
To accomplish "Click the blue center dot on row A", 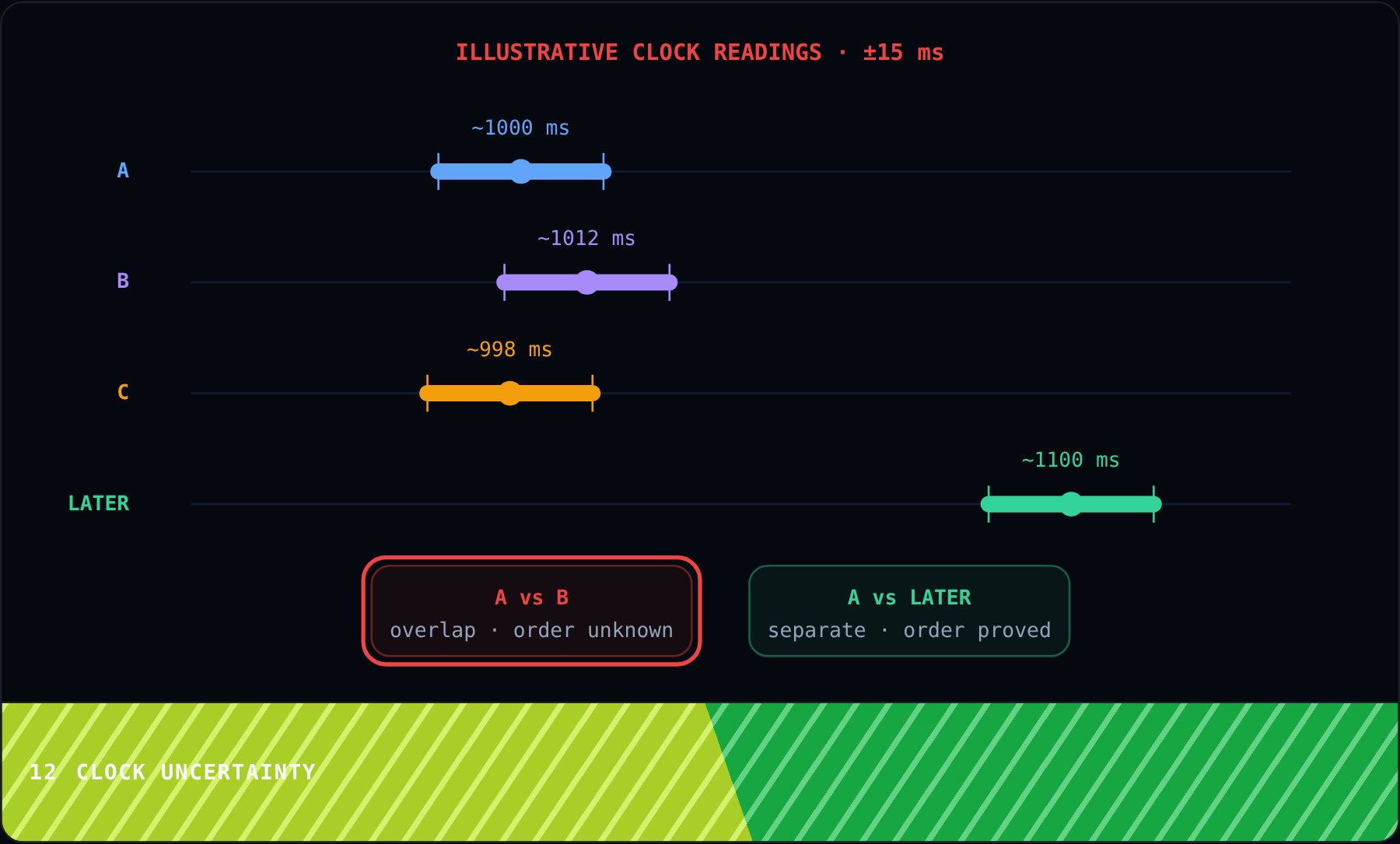I will click(x=520, y=171).
